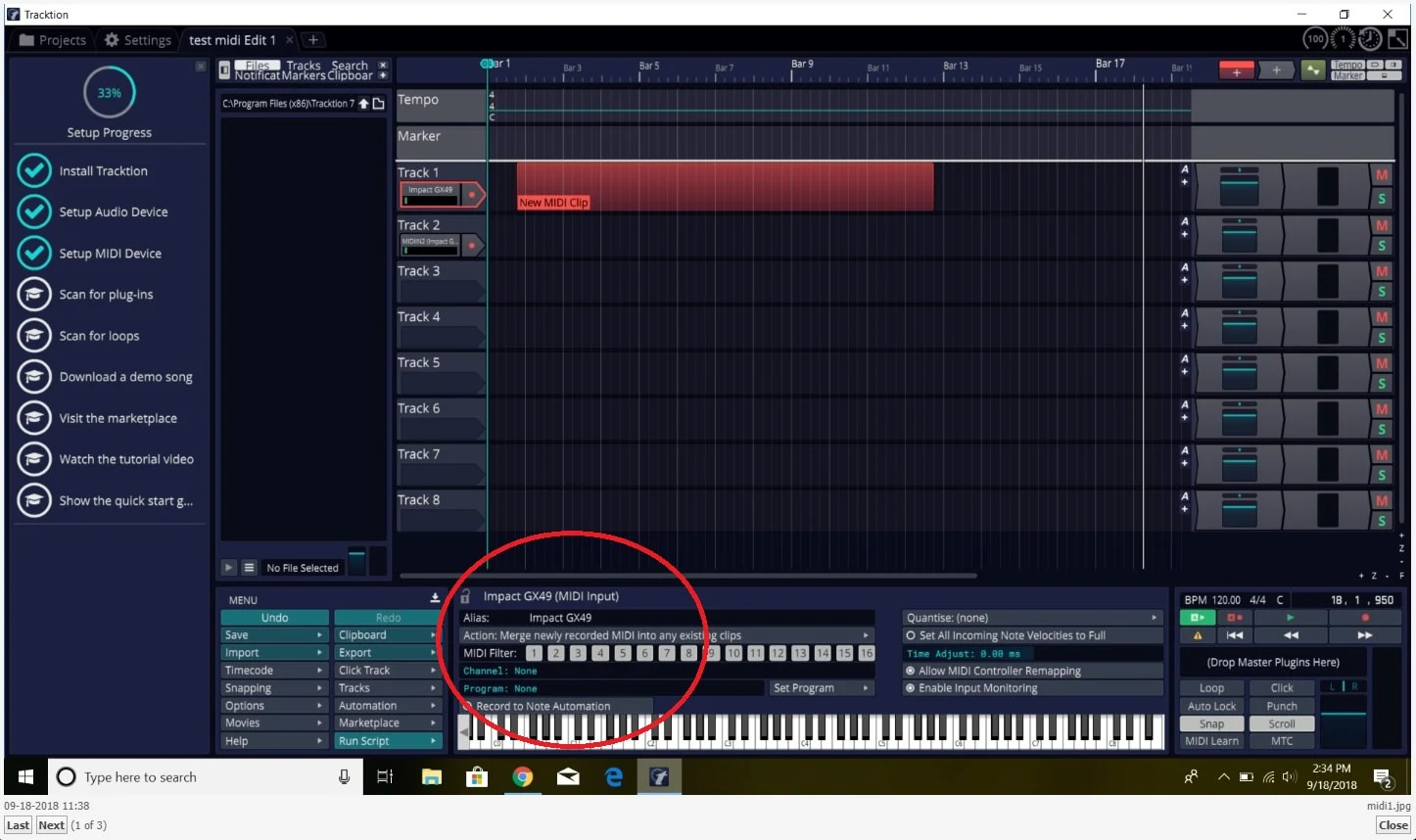Open the Quantise dropdown
This screenshot has height=840, width=1416.
[x=1031, y=618]
